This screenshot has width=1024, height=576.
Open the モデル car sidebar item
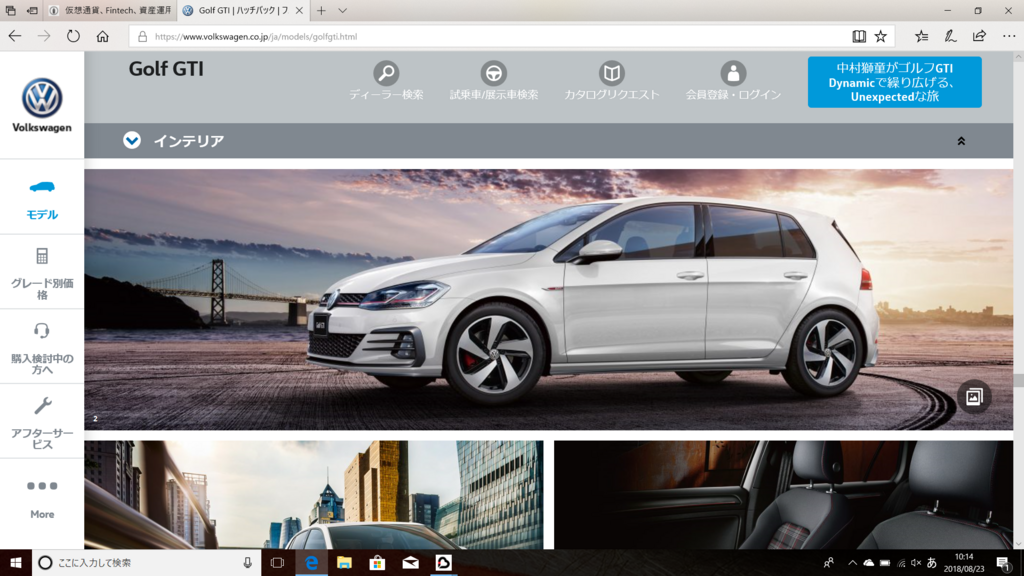click(42, 199)
